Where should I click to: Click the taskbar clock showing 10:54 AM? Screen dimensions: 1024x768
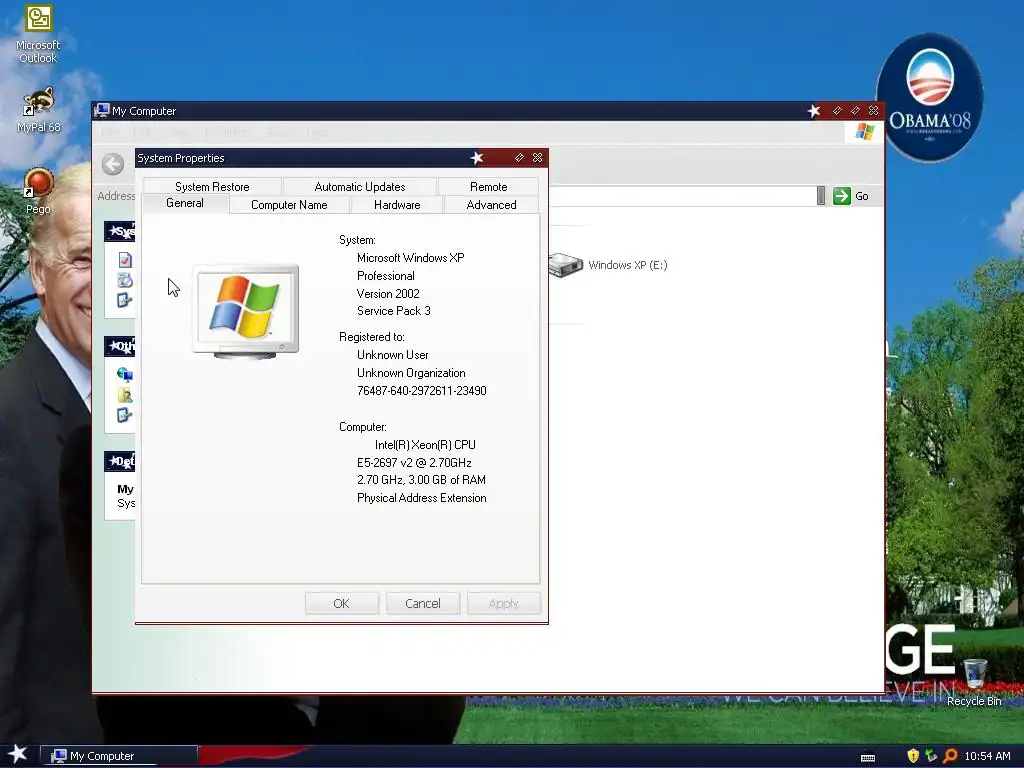point(987,756)
